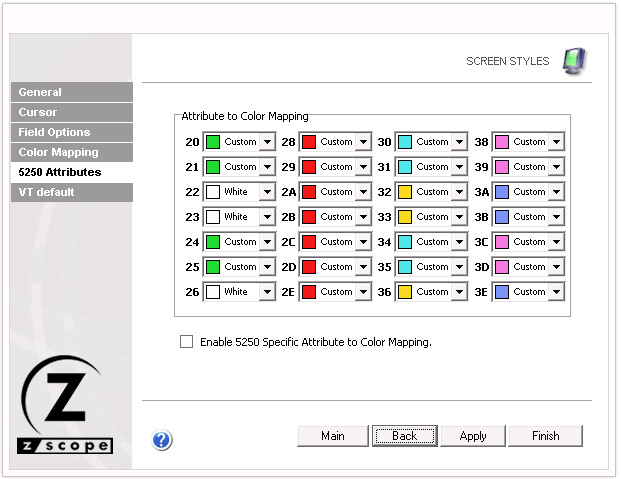Viewport: 621px width, 479px height.
Task: Expand the attribute 3D color dropdown
Action: tap(556, 267)
